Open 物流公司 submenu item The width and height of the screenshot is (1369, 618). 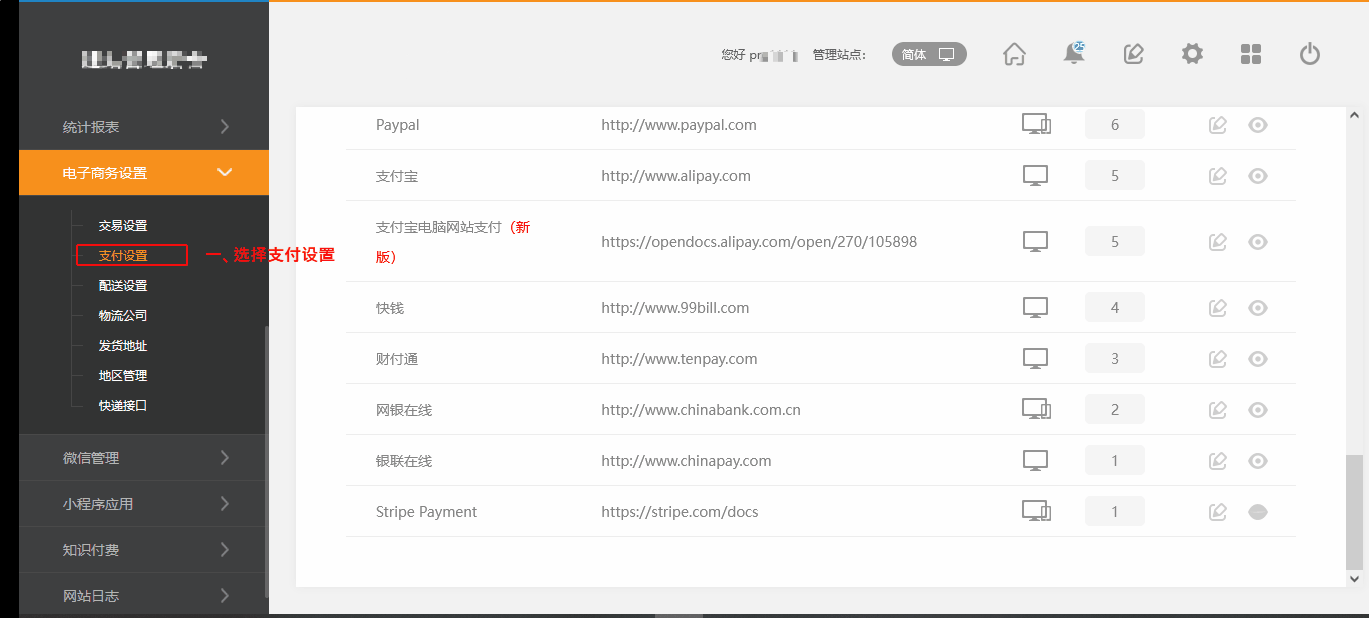pos(123,316)
